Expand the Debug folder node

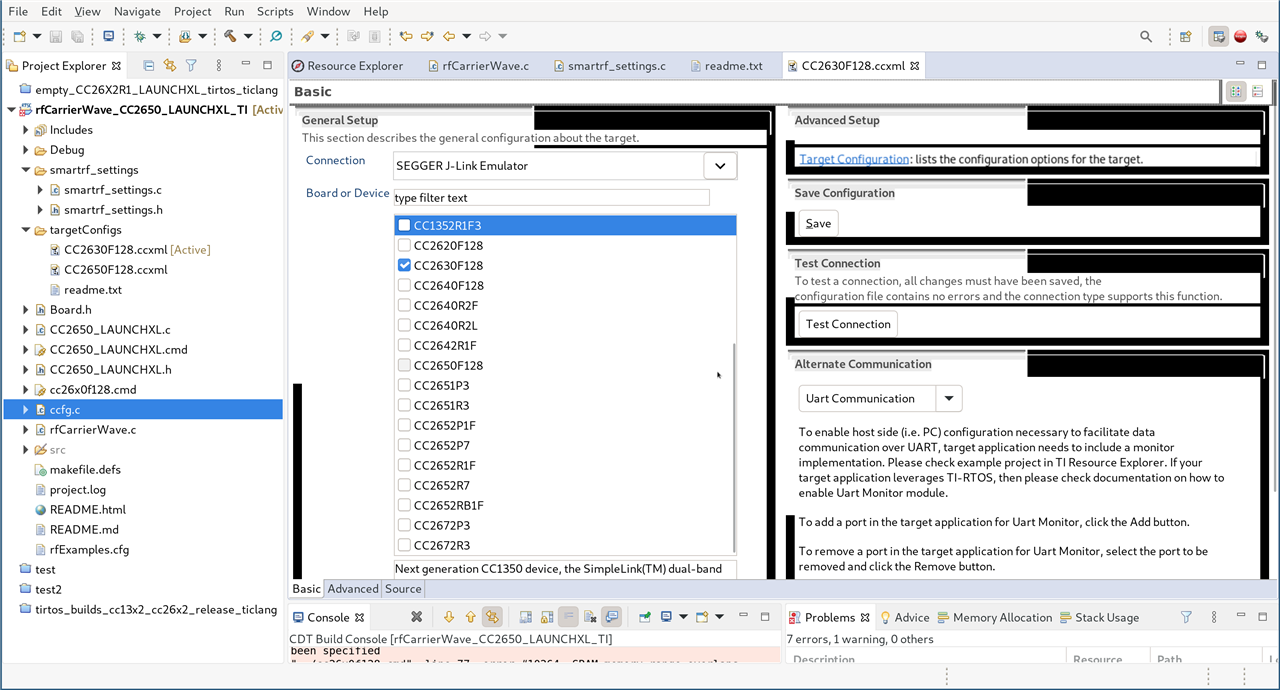point(26,150)
